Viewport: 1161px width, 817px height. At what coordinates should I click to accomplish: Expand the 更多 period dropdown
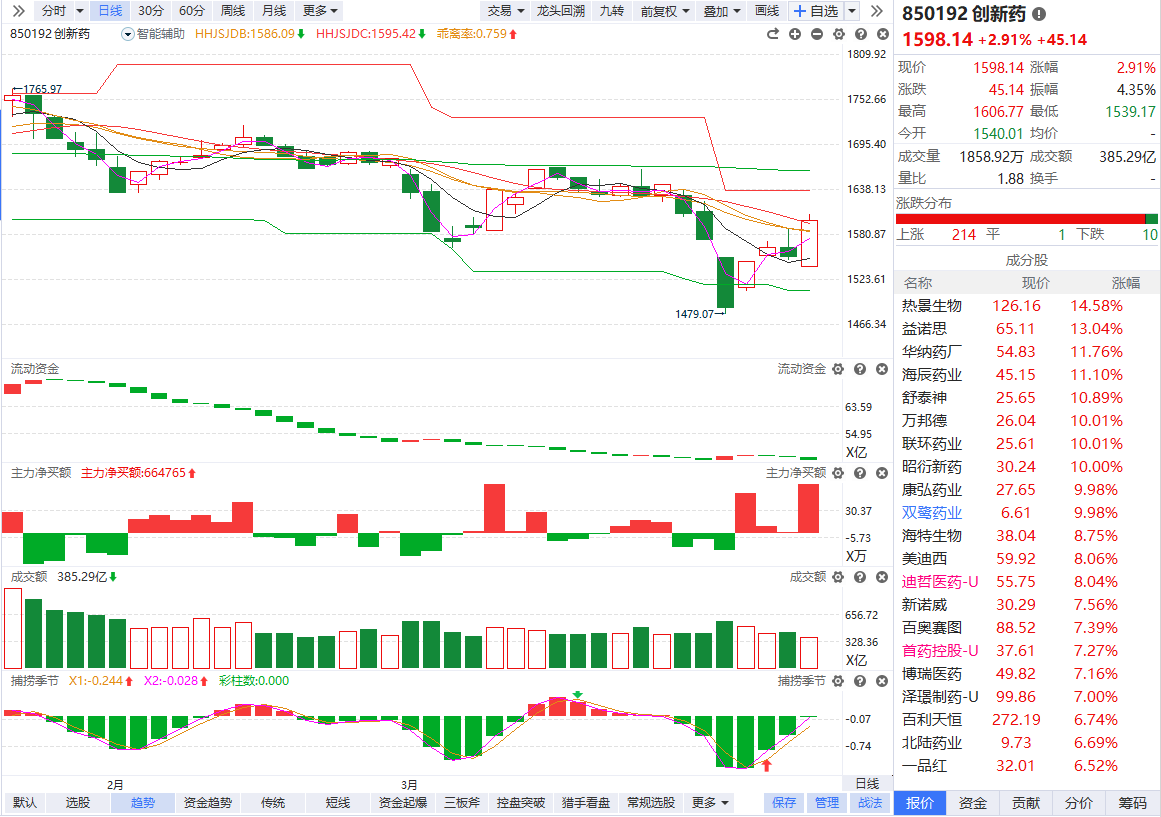pos(320,11)
